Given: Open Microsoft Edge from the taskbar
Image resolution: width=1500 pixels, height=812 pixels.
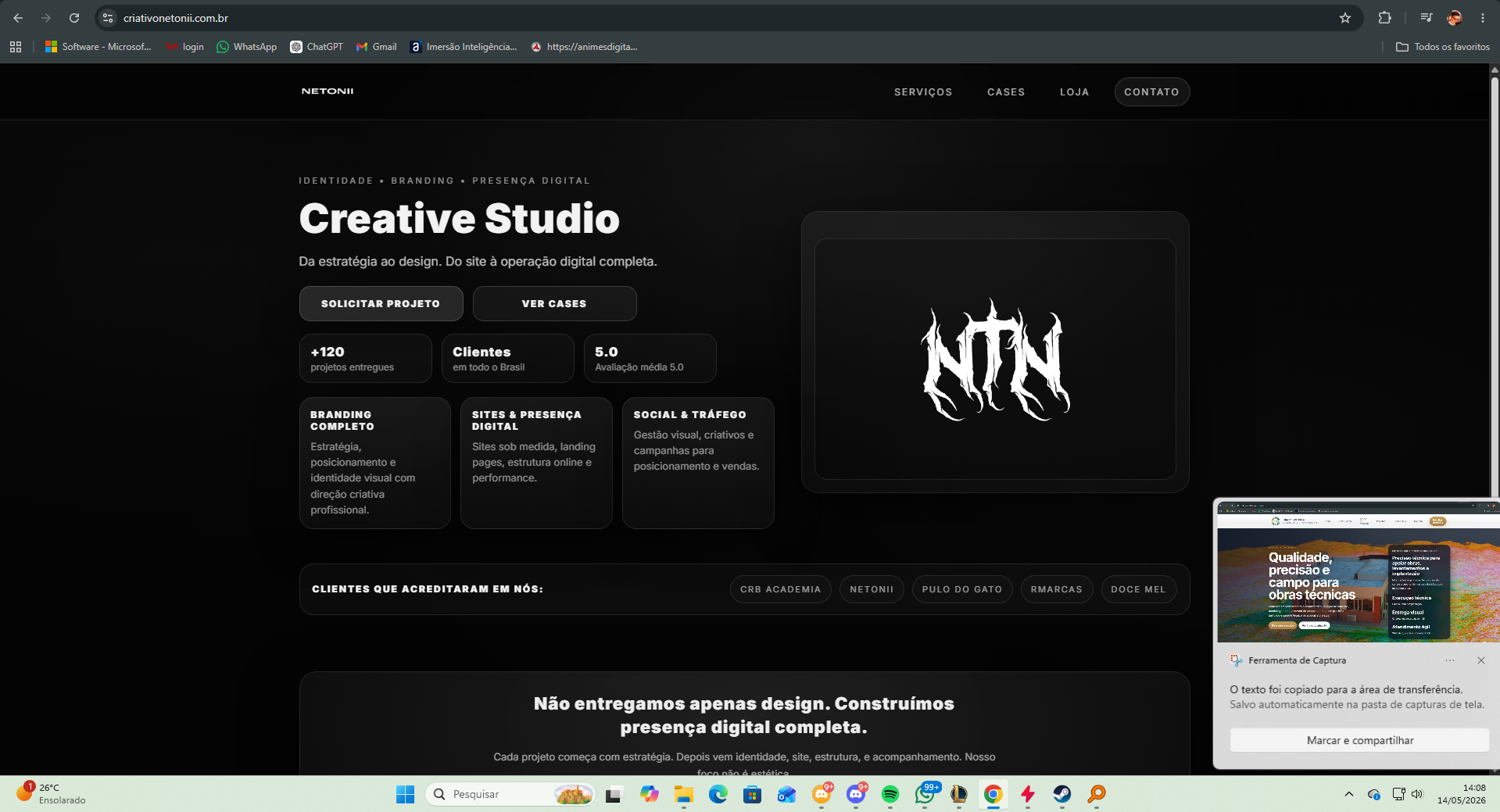Looking at the screenshot, I should [x=718, y=794].
